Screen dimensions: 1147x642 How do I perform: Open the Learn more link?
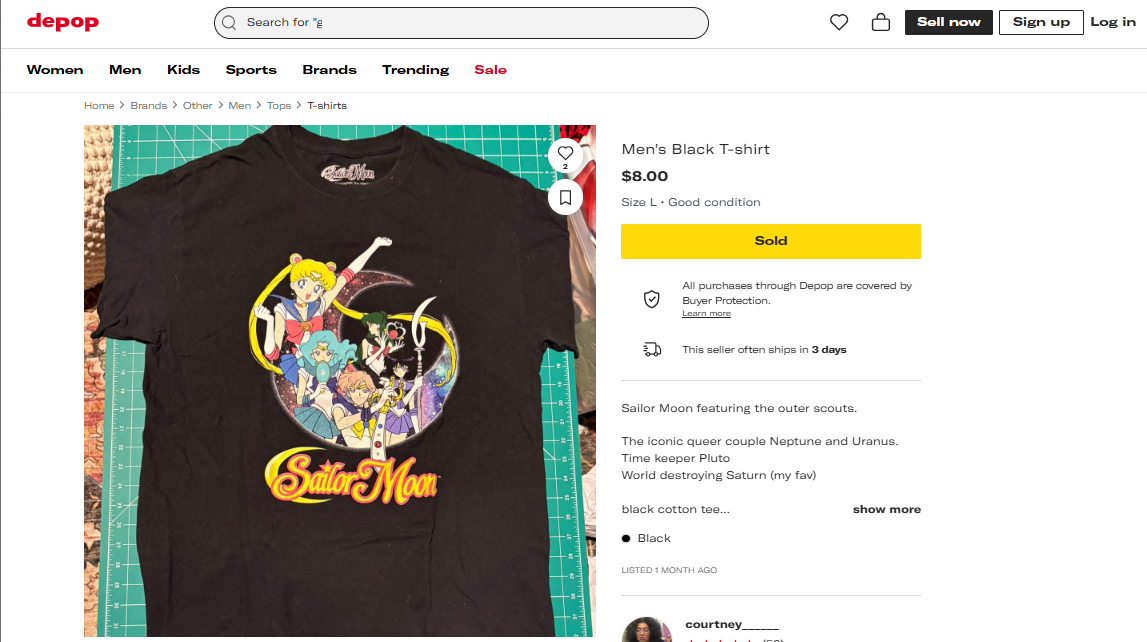click(x=706, y=314)
